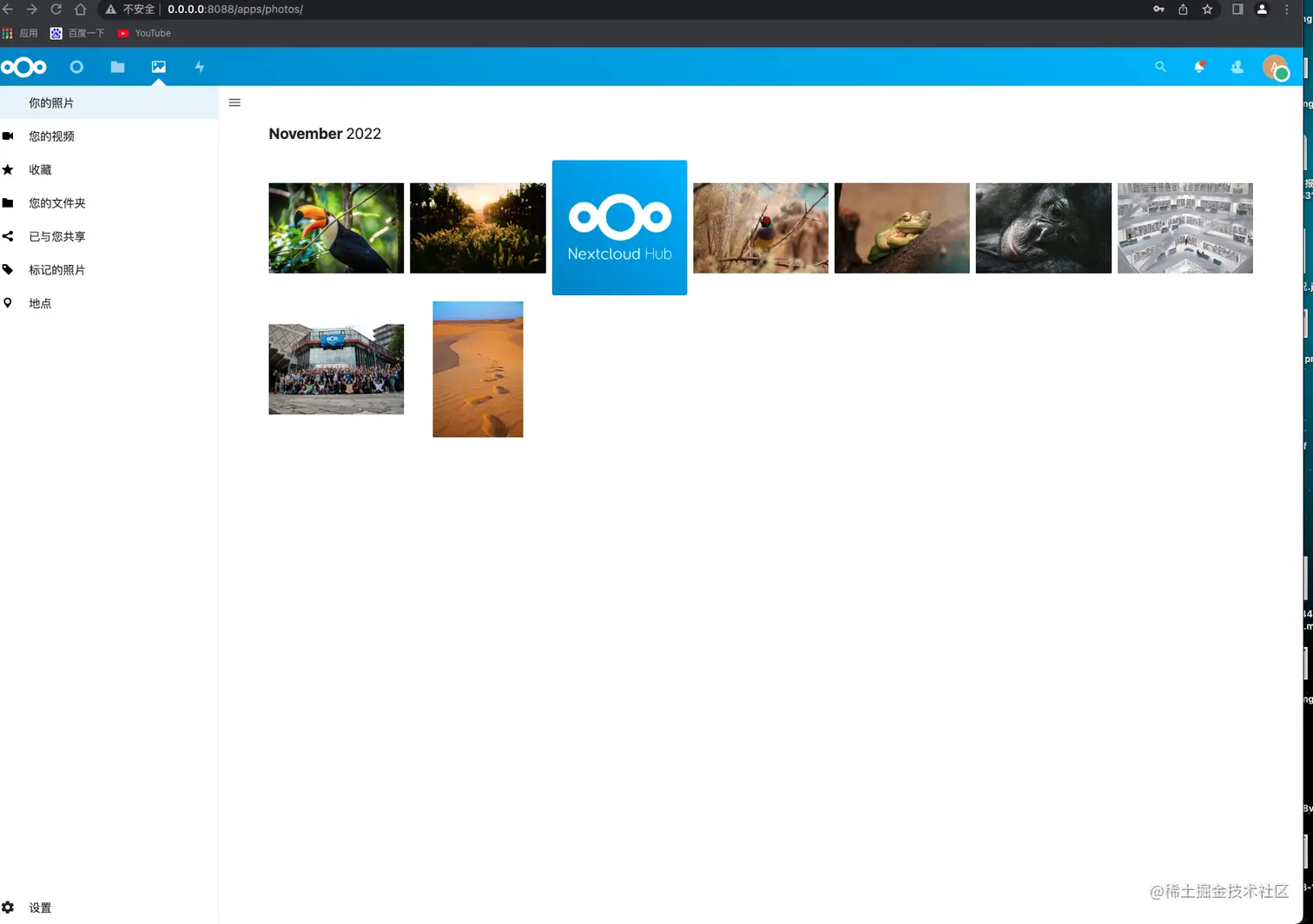Open 地点 places with pin icon
Viewport: 1313px width, 924px height.
point(40,303)
